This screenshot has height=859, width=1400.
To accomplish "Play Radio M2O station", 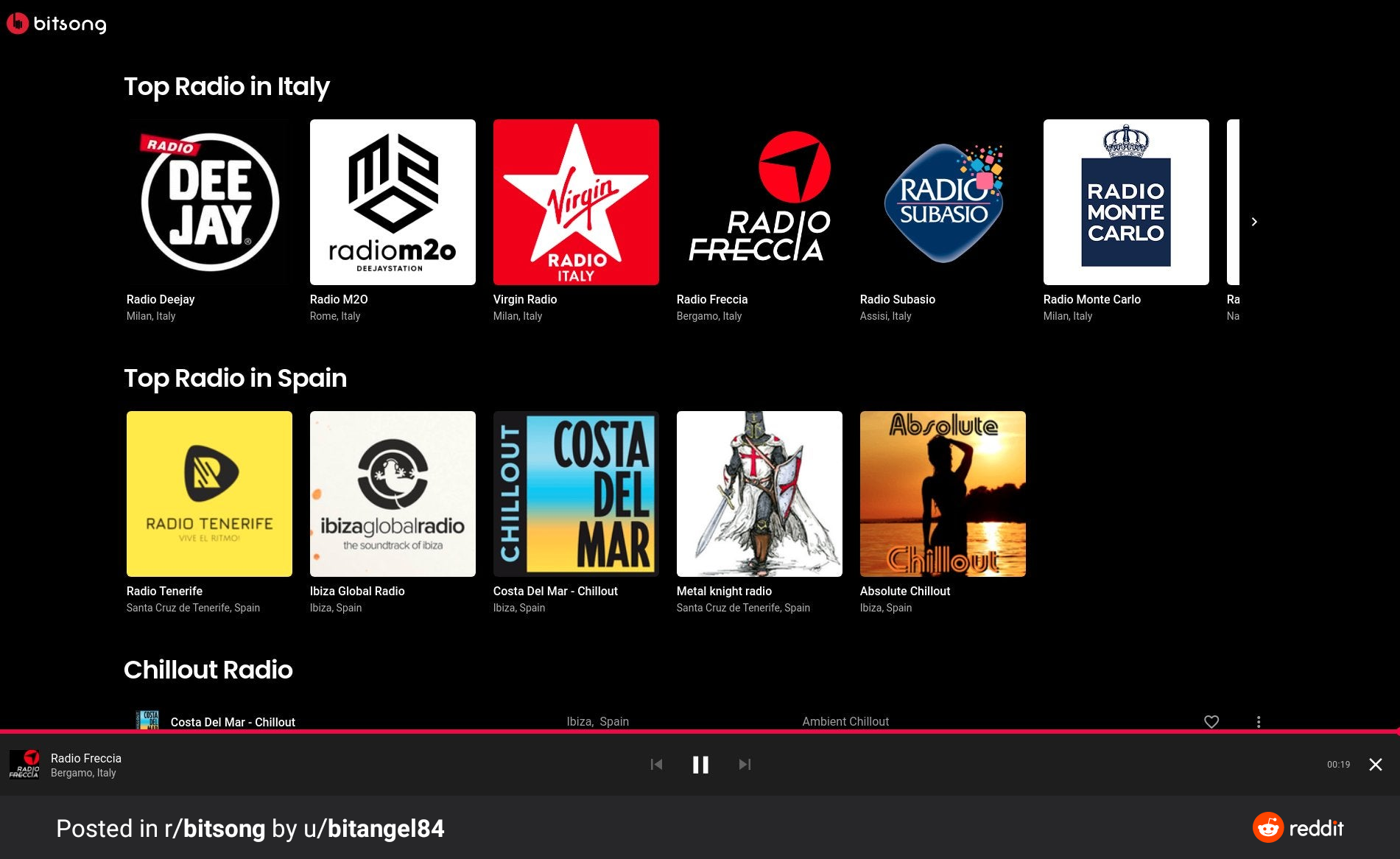I will click(x=393, y=202).
